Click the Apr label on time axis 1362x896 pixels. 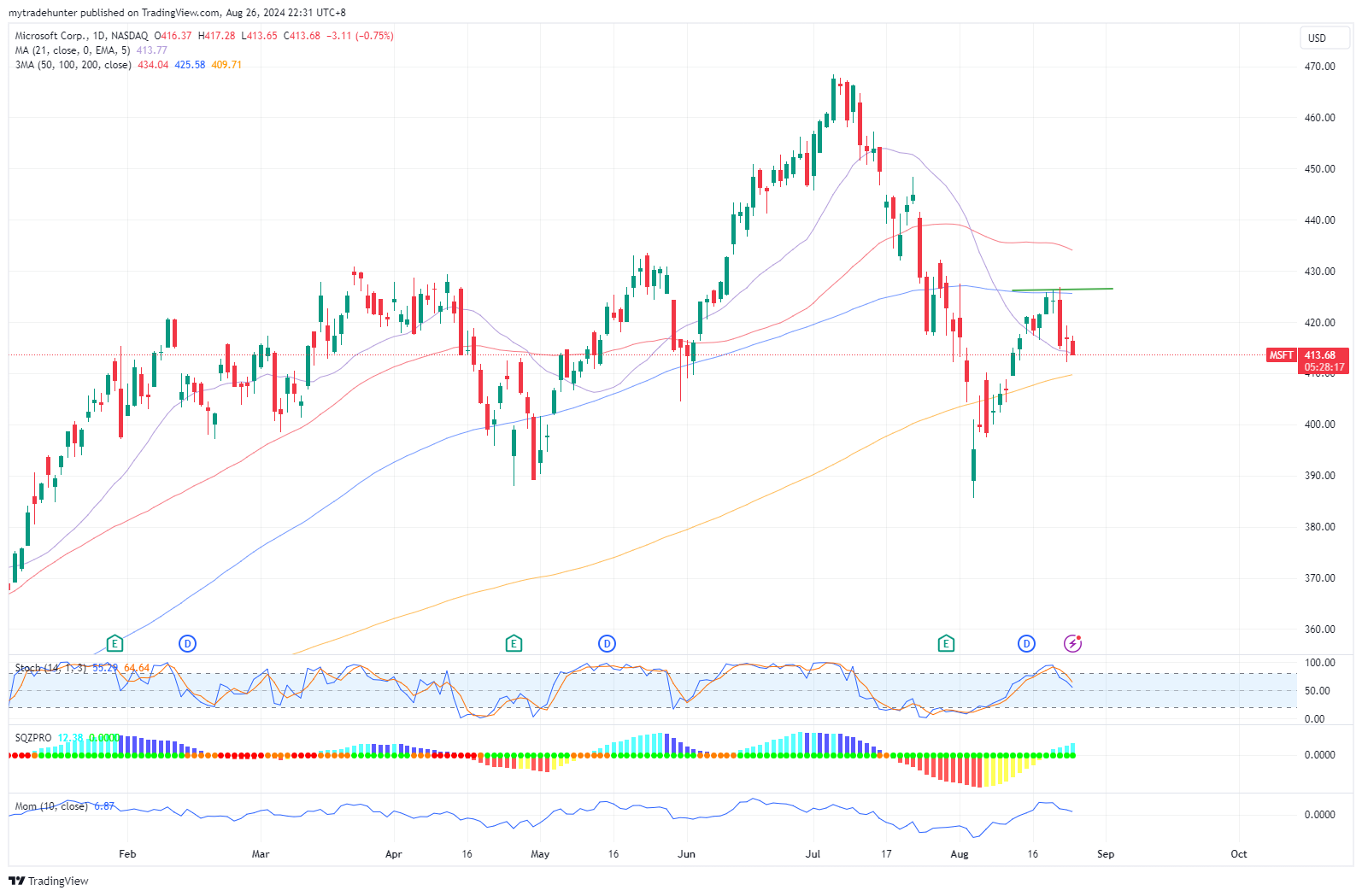[x=393, y=854]
